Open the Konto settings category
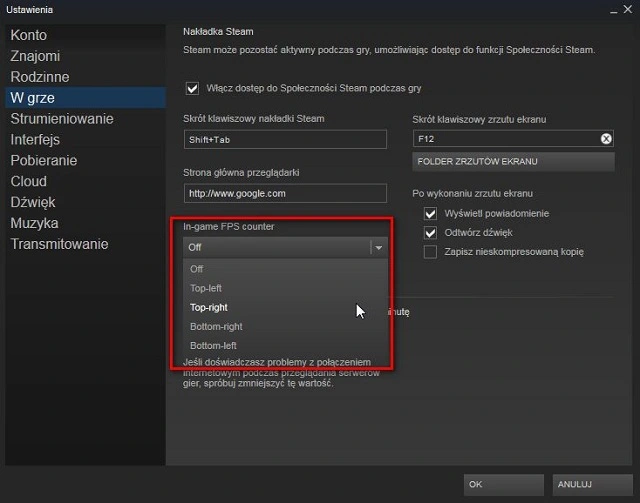This screenshot has width=640, height=503. tap(29, 35)
